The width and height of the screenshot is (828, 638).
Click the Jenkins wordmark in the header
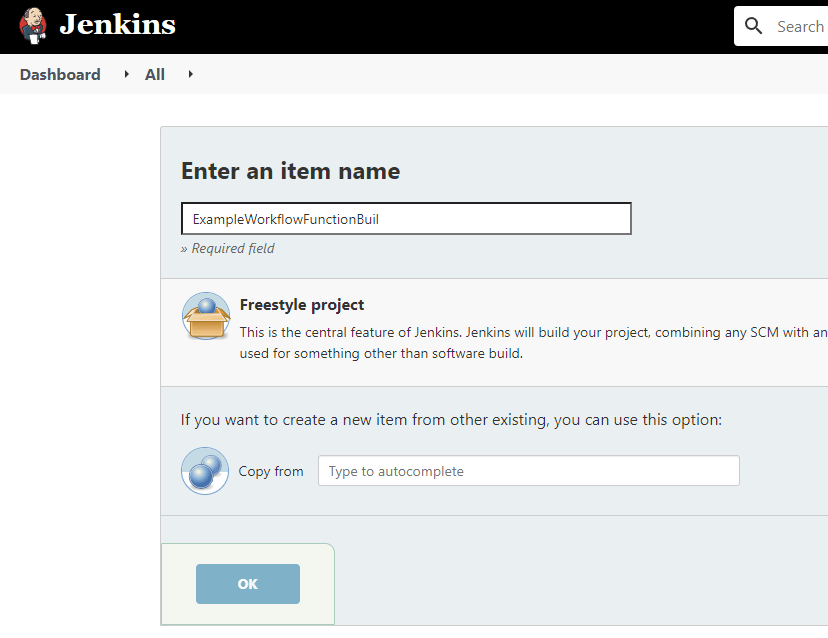point(117,25)
